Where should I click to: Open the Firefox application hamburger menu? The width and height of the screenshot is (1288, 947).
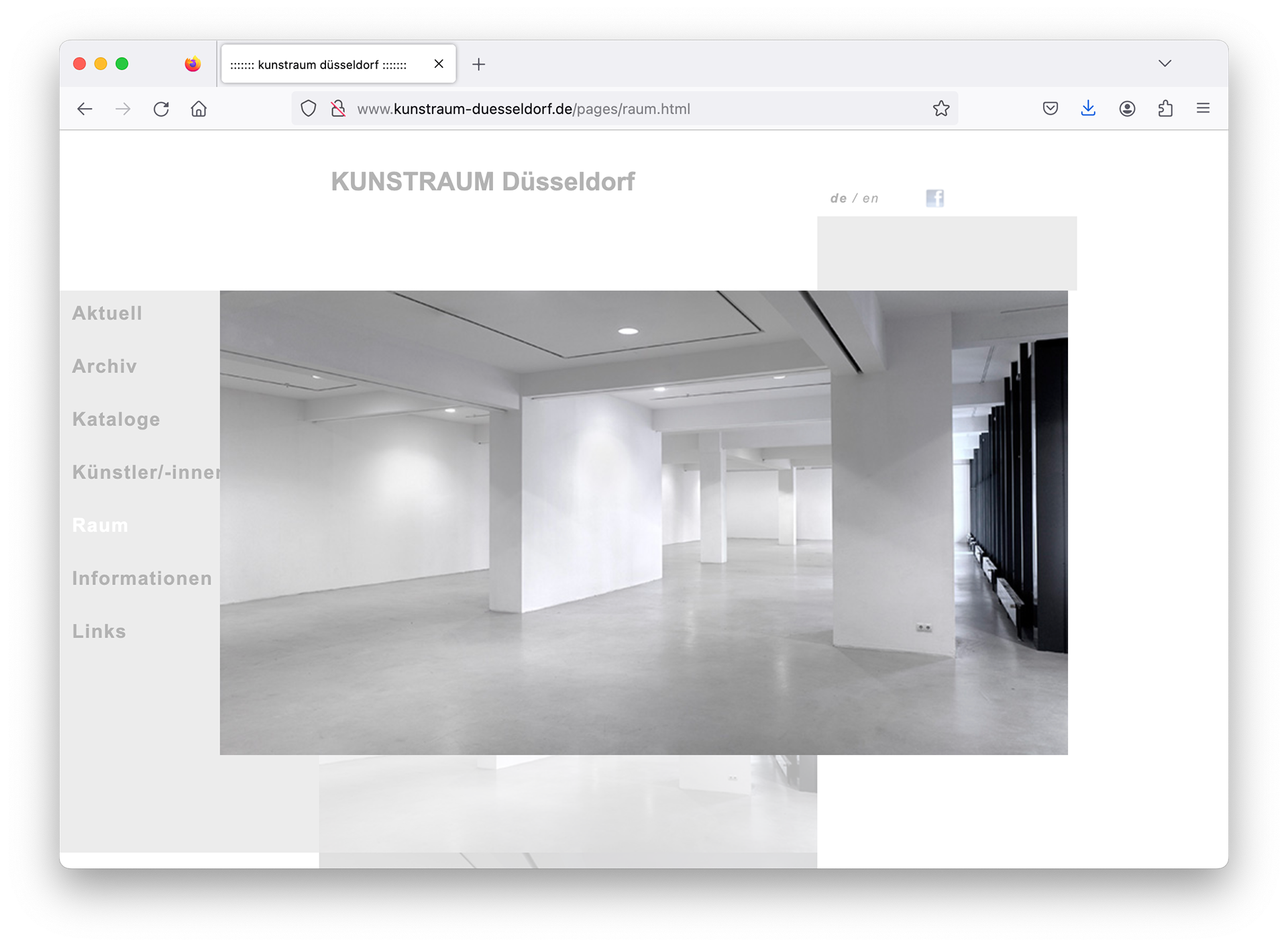[x=1203, y=109]
